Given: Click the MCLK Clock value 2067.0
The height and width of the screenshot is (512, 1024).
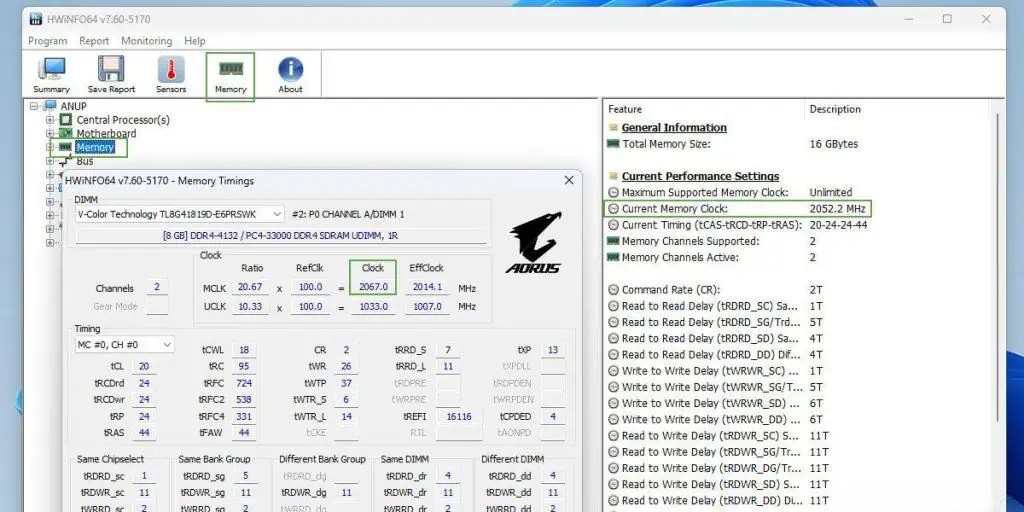Looking at the screenshot, I should 374,287.
